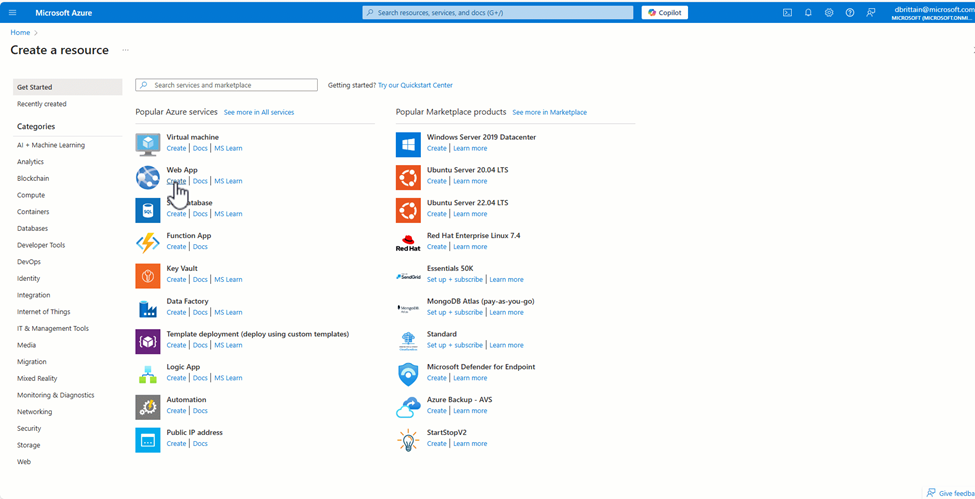Open the hamburger portal menu
Viewport: 975px width, 499px height.
point(12,12)
